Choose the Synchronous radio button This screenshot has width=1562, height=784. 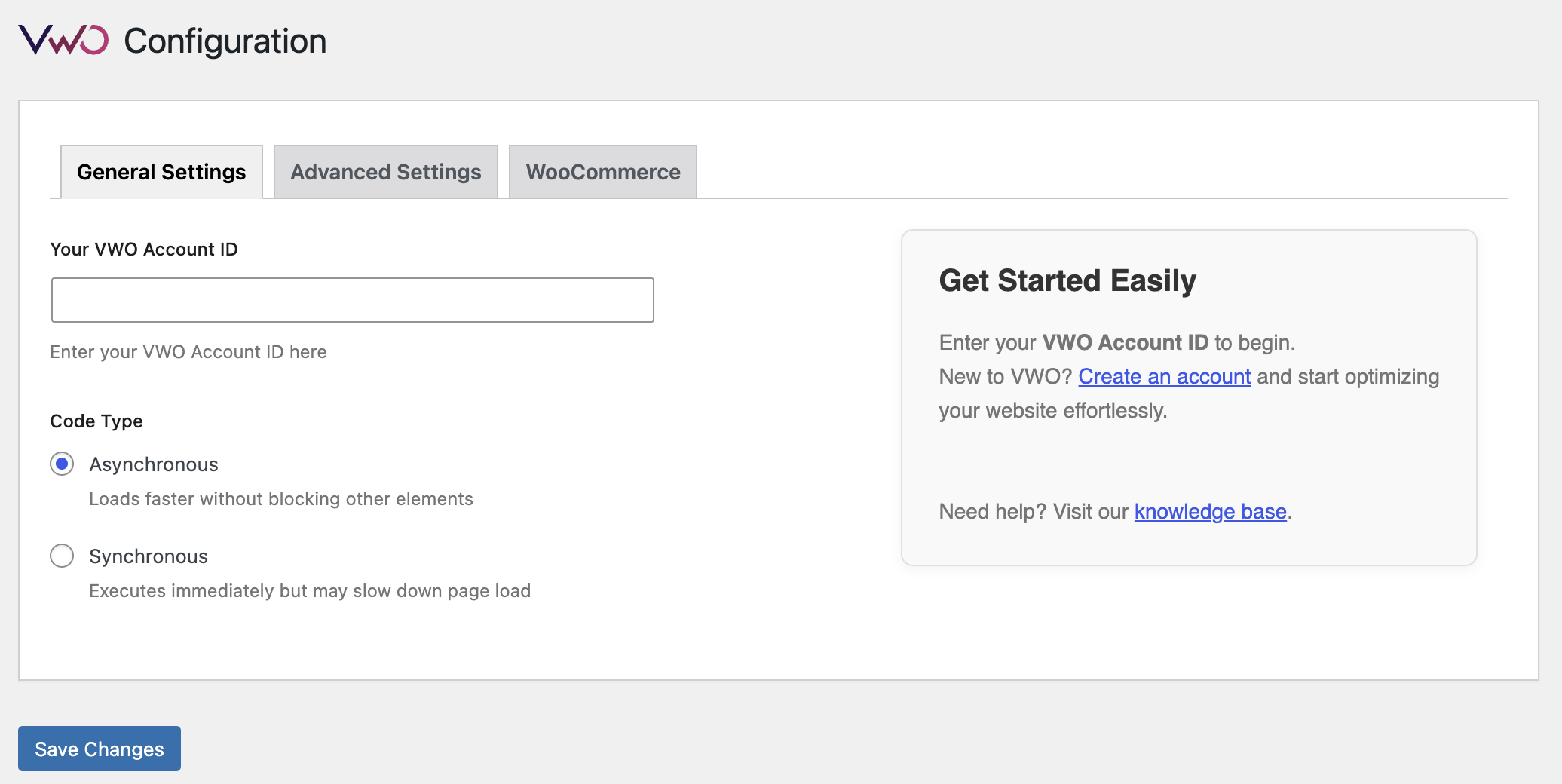click(62, 556)
